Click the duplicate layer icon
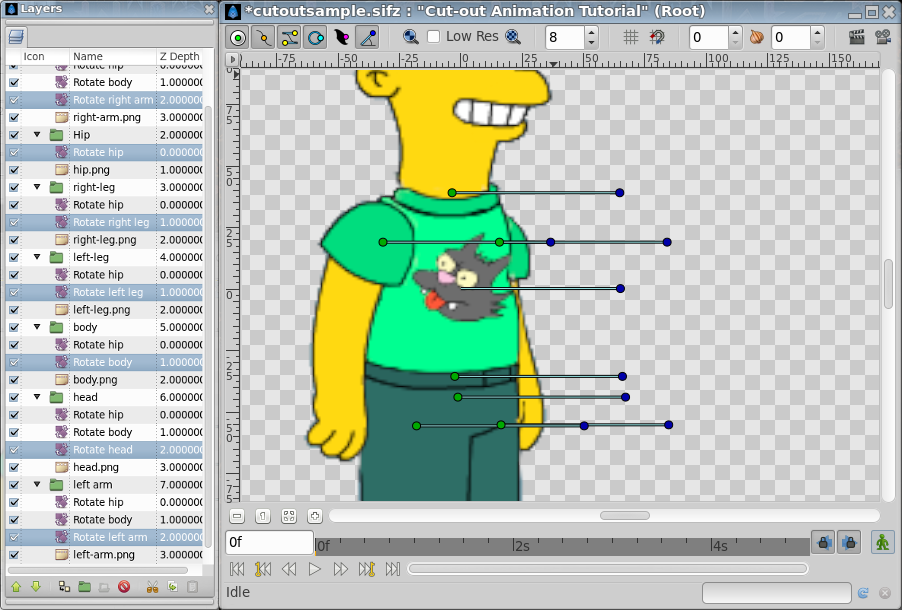Viewport: 902px width, 610px height. [x=64, y=587]
